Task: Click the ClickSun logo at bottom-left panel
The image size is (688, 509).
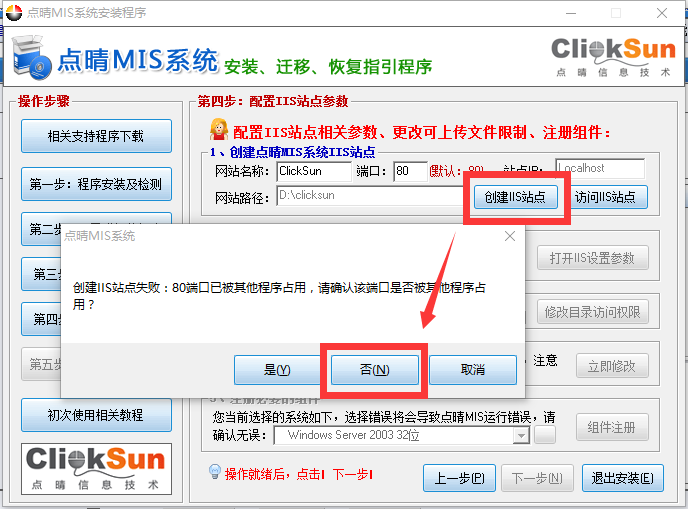Action: pyautogui.click(x=95, y=467)
